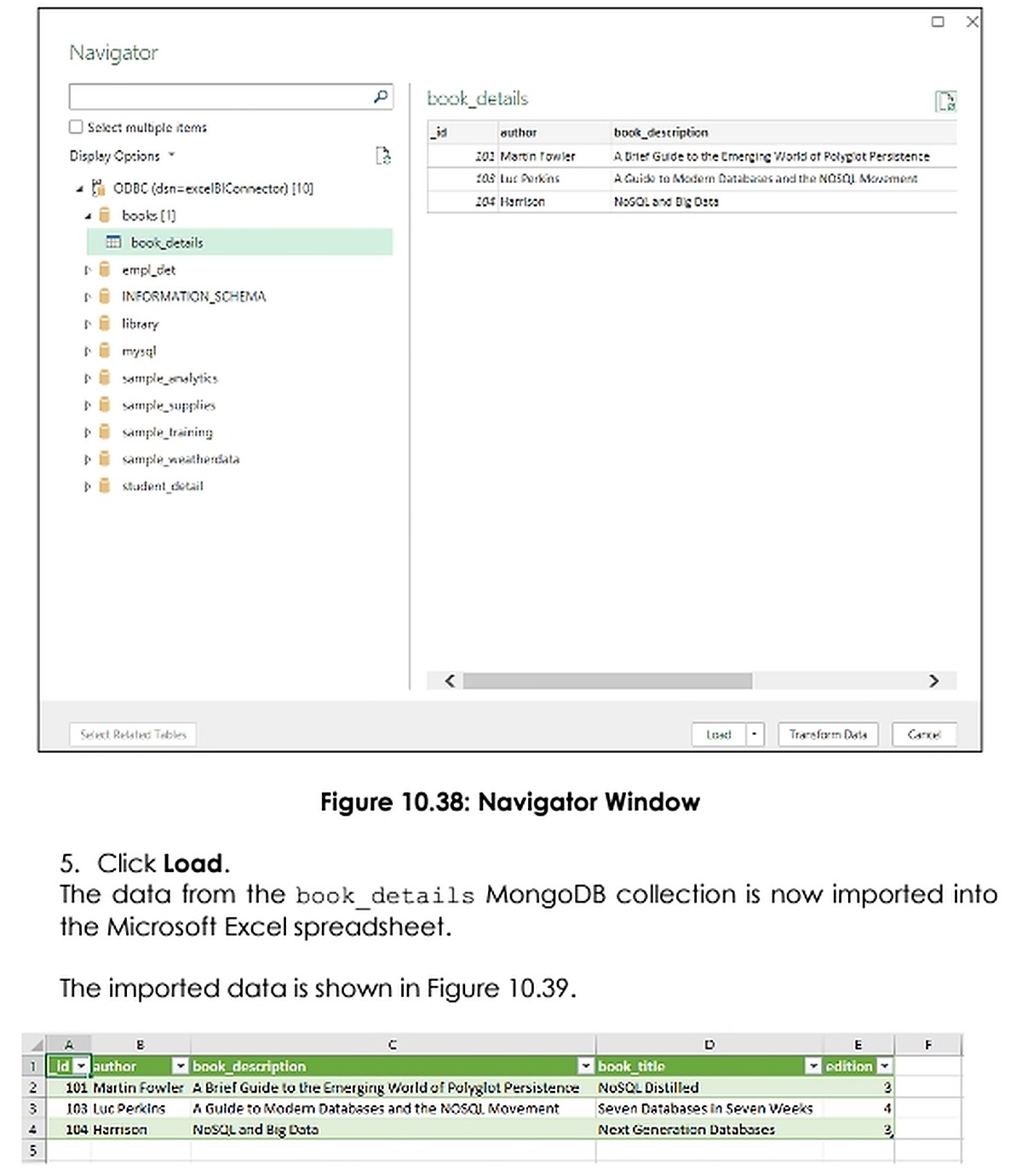Click the Cancel button

(x=924, y=734)
